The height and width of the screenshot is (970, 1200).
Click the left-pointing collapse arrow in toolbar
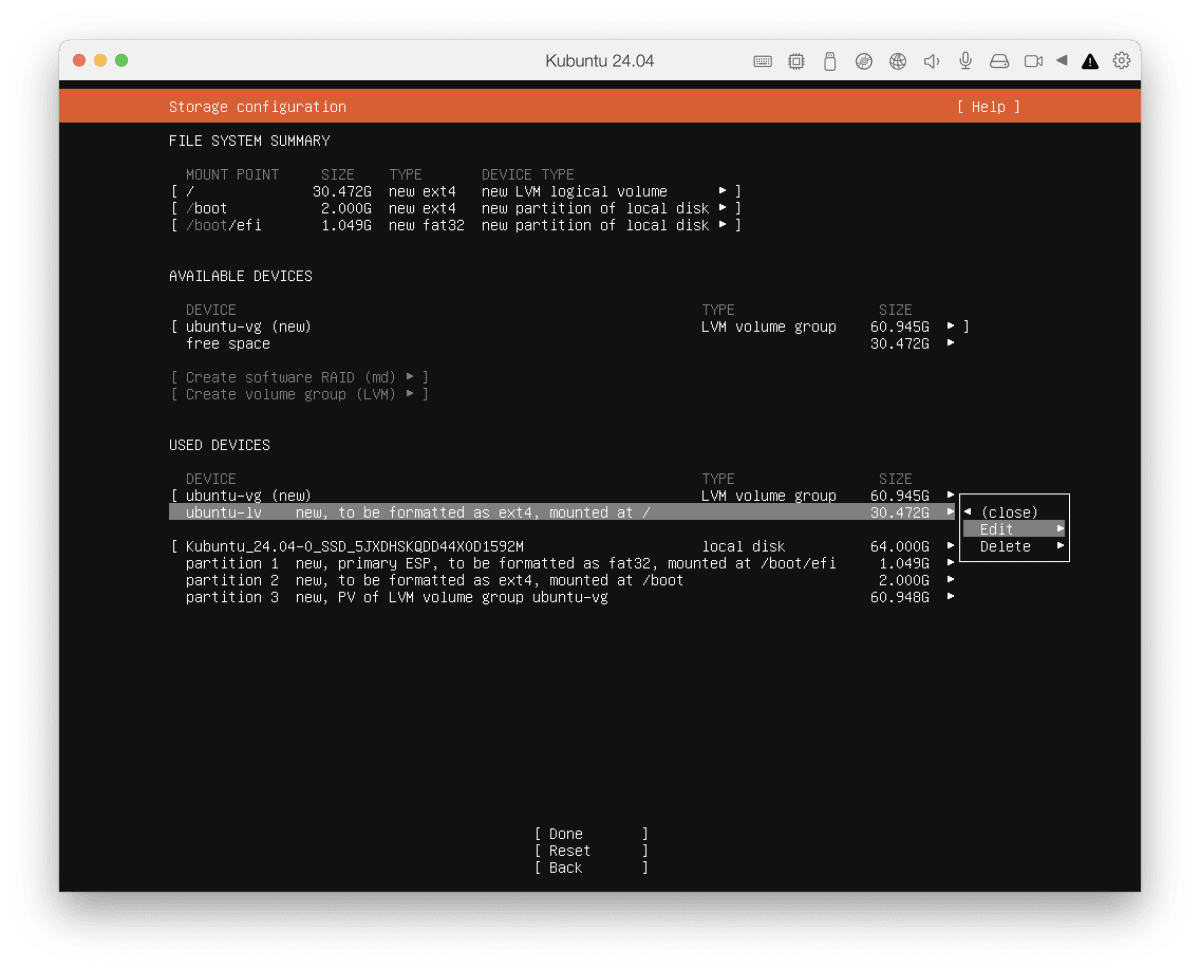click(1061, 61)
